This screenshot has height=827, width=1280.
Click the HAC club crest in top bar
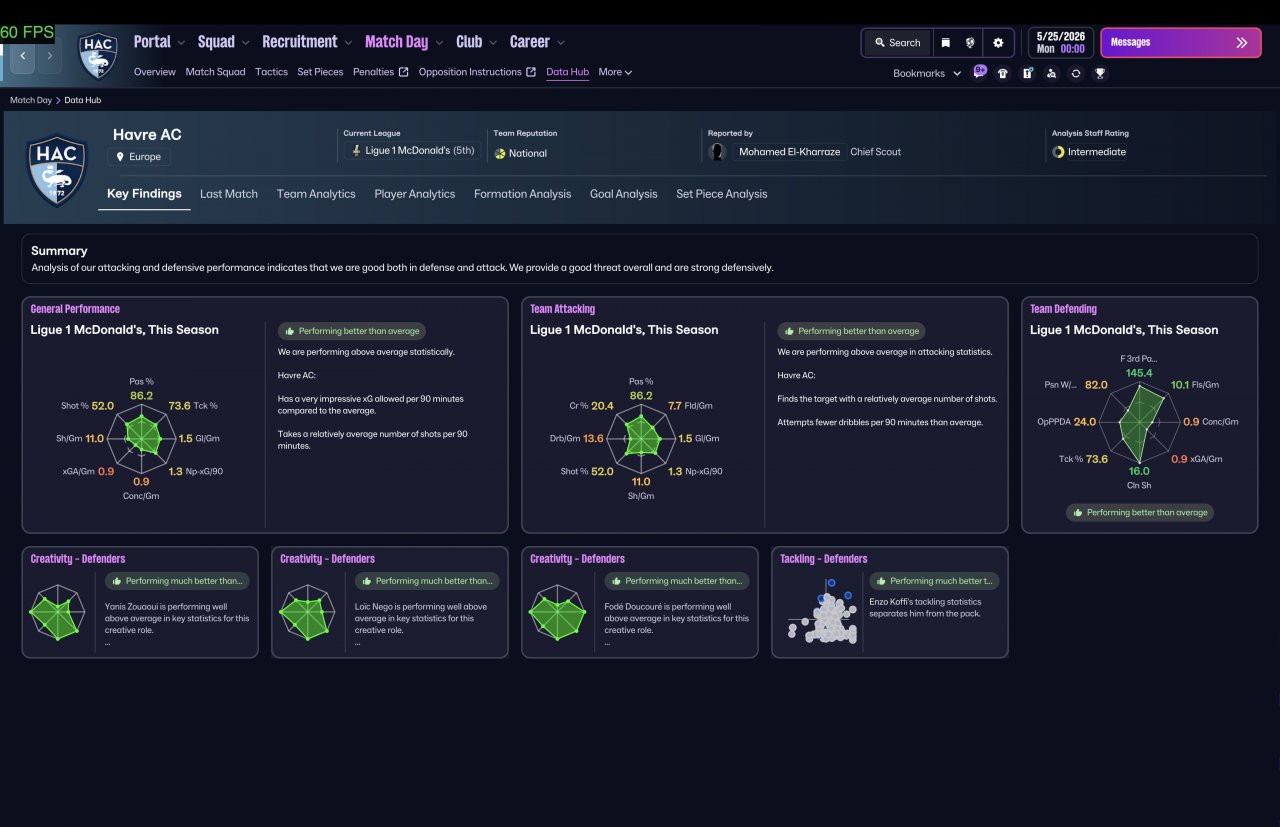(x=99, y=56)
